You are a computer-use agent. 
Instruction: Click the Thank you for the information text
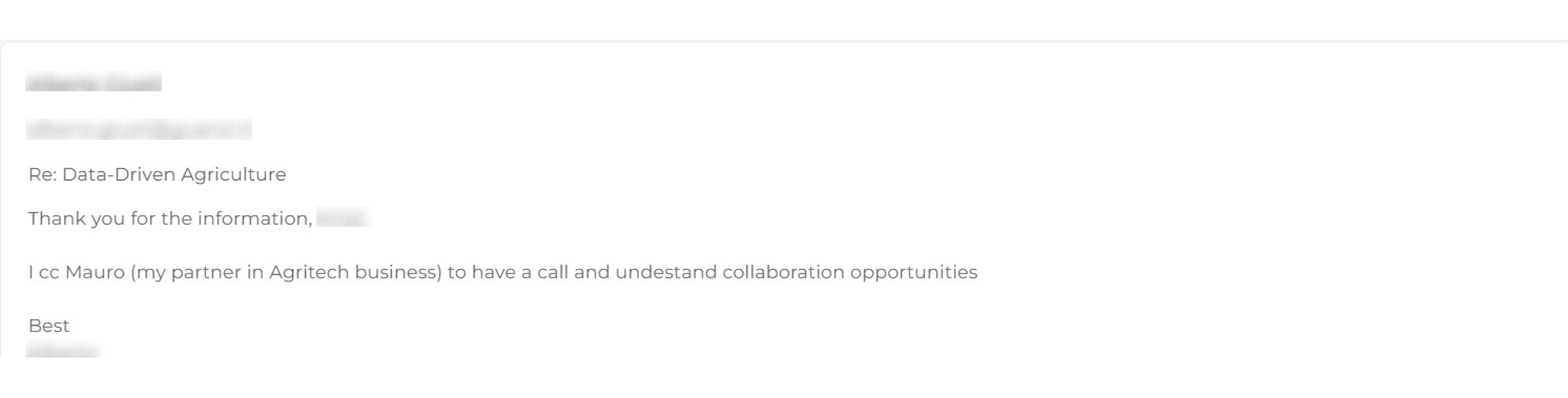(170, 219)
